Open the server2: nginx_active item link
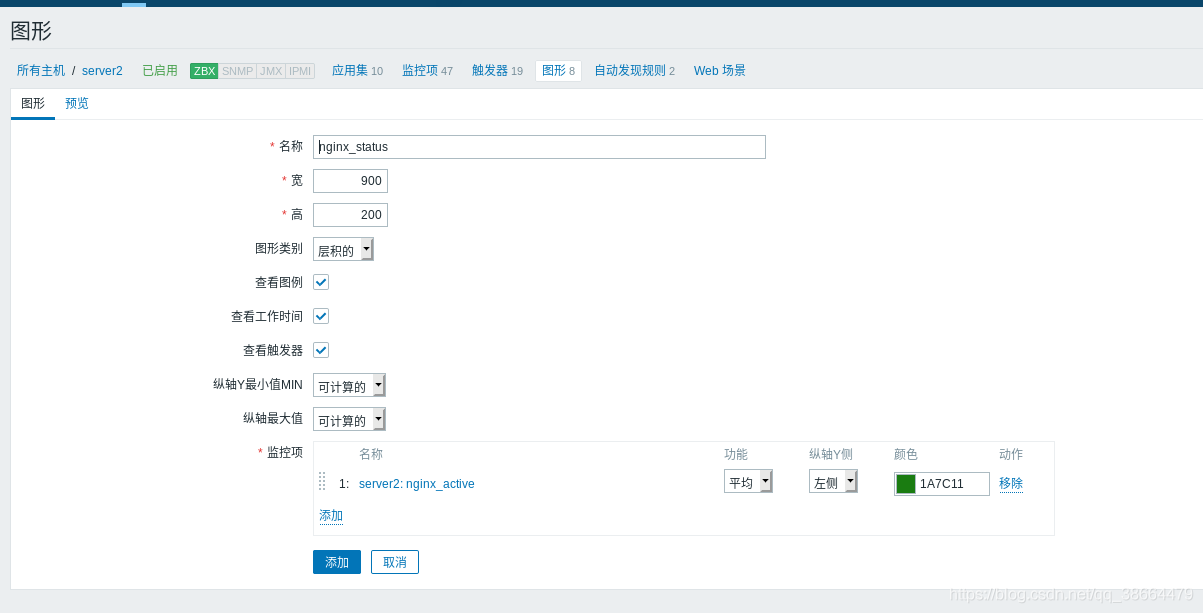 (x=416, y=484)
